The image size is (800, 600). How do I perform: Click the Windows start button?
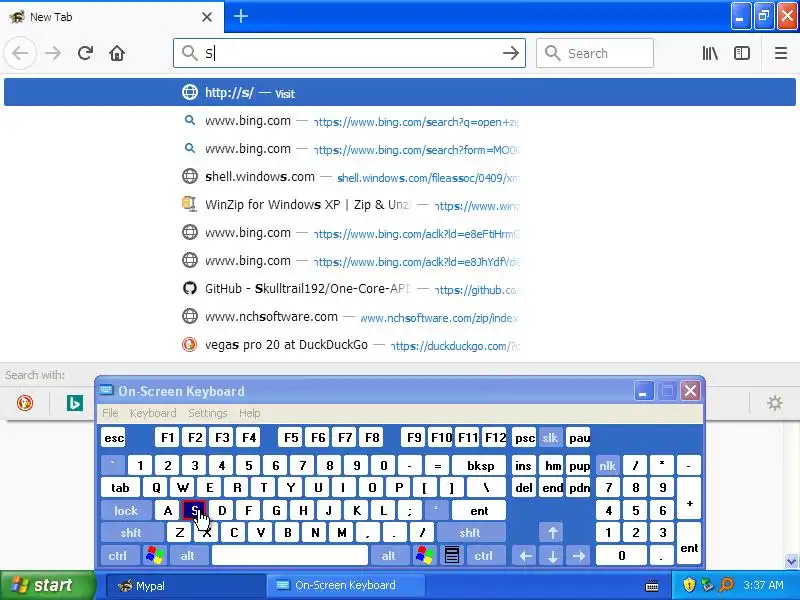coord(47,585)
